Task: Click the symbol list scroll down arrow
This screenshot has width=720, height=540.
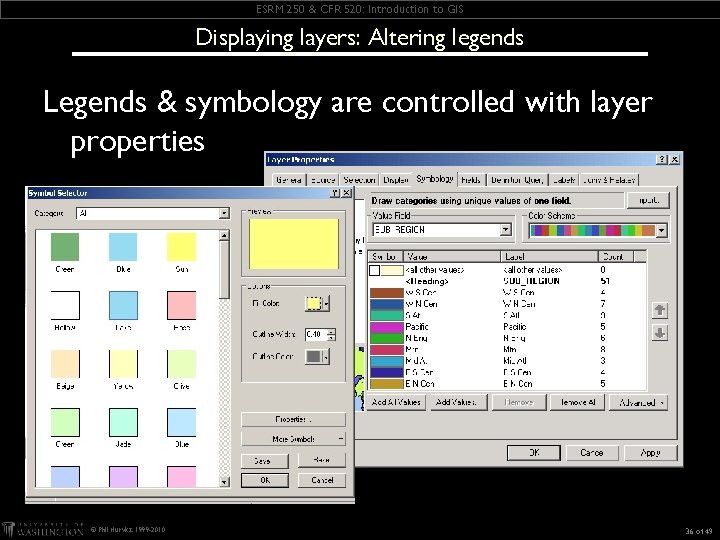Action: [x=224, y=482]
